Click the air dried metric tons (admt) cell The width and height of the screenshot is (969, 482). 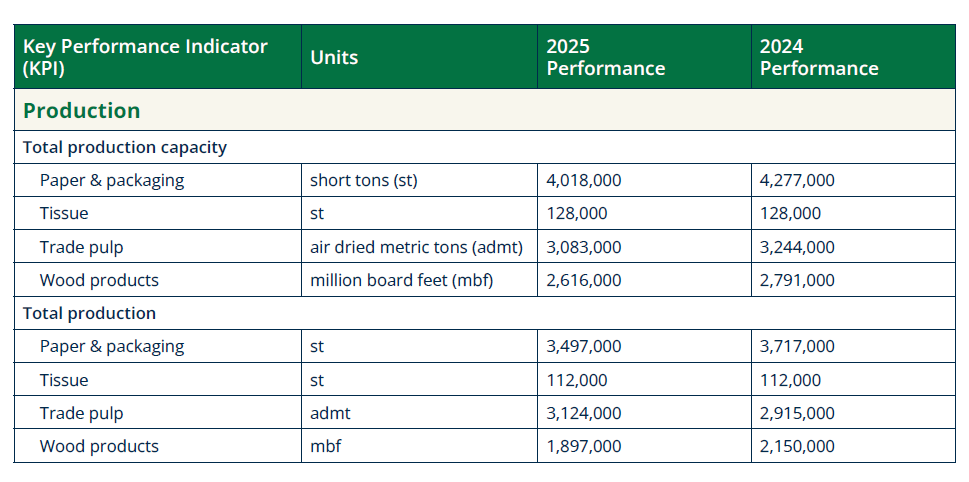417,247
